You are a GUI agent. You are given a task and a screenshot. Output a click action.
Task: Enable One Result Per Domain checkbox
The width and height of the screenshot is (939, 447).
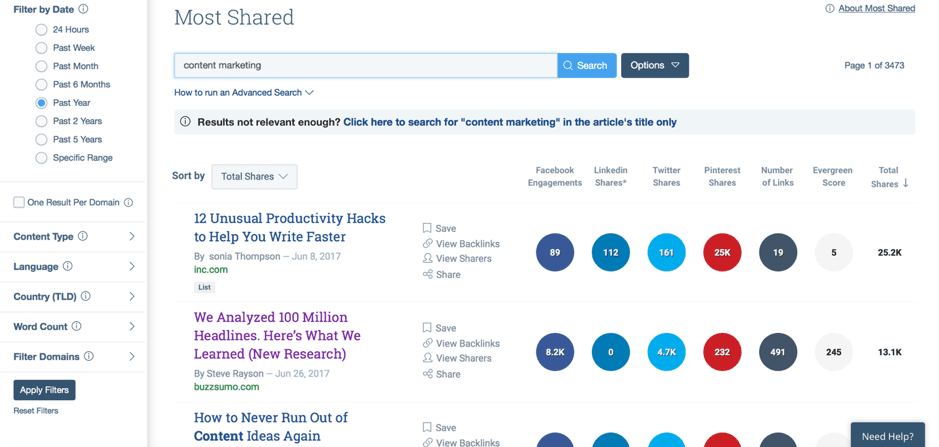click(x=19, y=203)
